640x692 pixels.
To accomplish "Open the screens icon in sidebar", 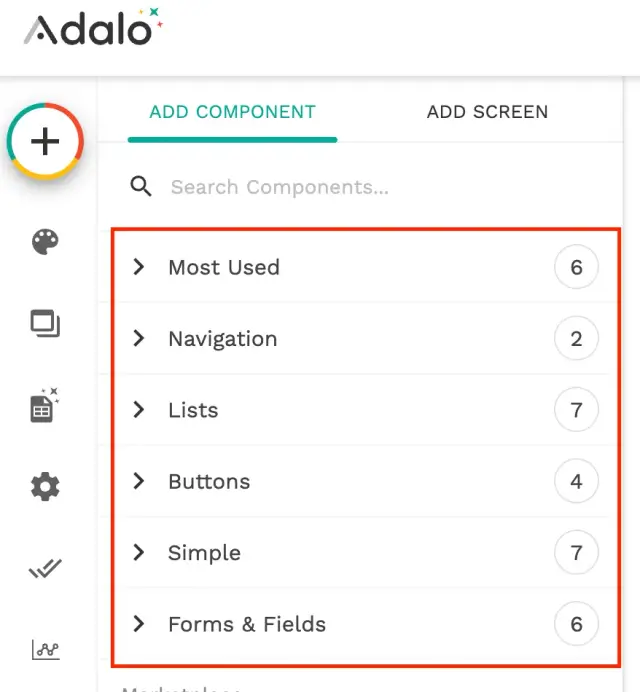I will click(x=45, y=324).
